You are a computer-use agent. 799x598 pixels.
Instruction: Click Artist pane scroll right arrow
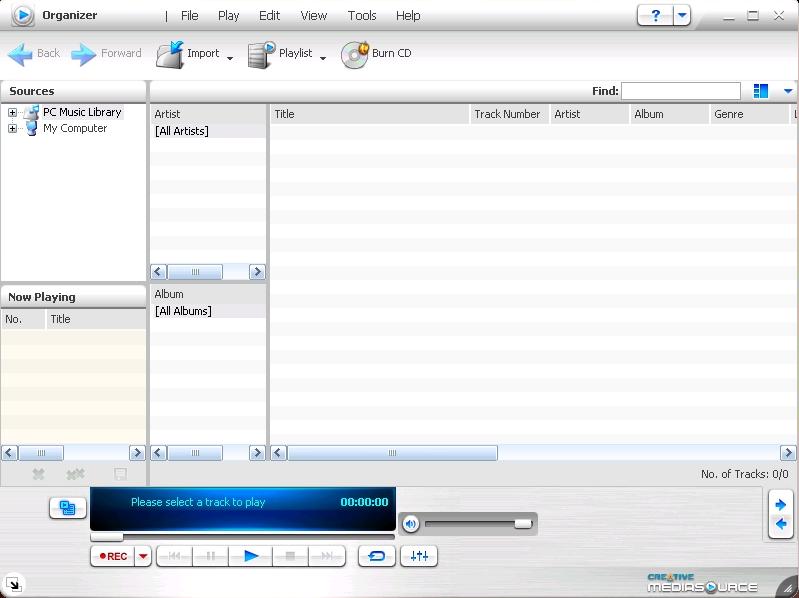(257, 272)
